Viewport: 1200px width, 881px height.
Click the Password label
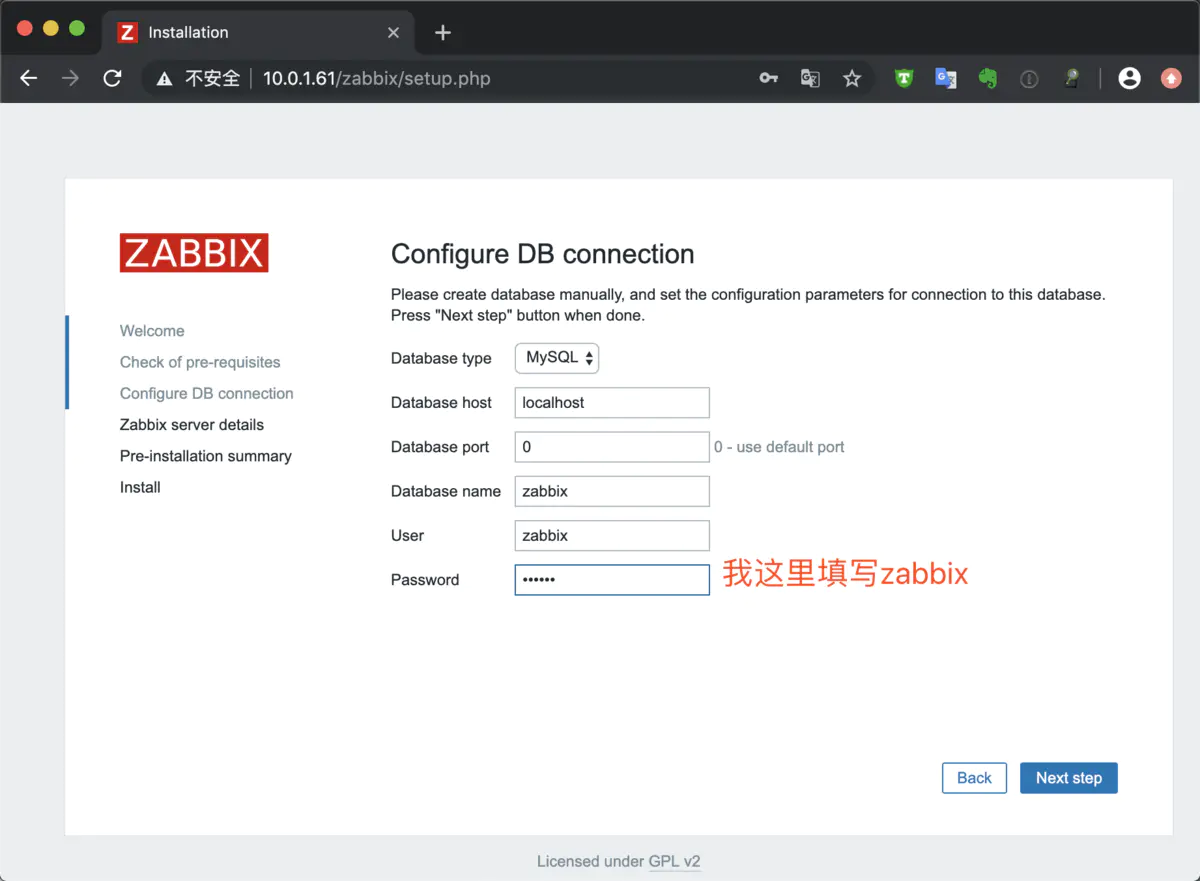pyautogui.click(x=425, y=580)
